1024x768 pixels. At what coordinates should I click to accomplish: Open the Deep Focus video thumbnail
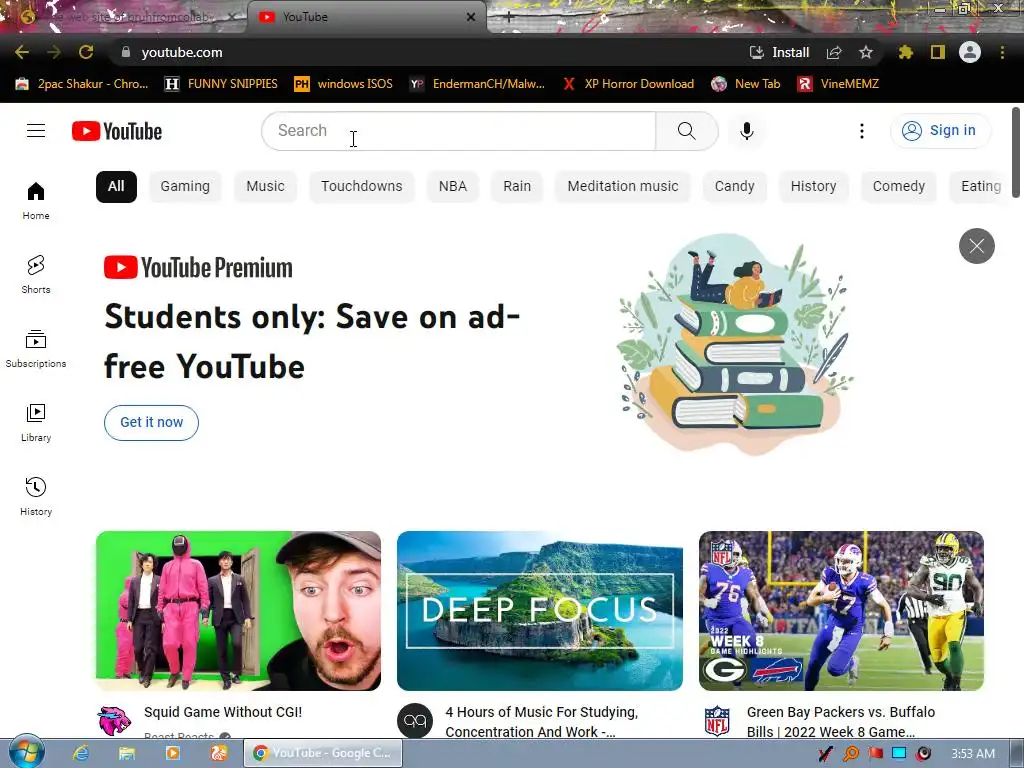[540, 611]
